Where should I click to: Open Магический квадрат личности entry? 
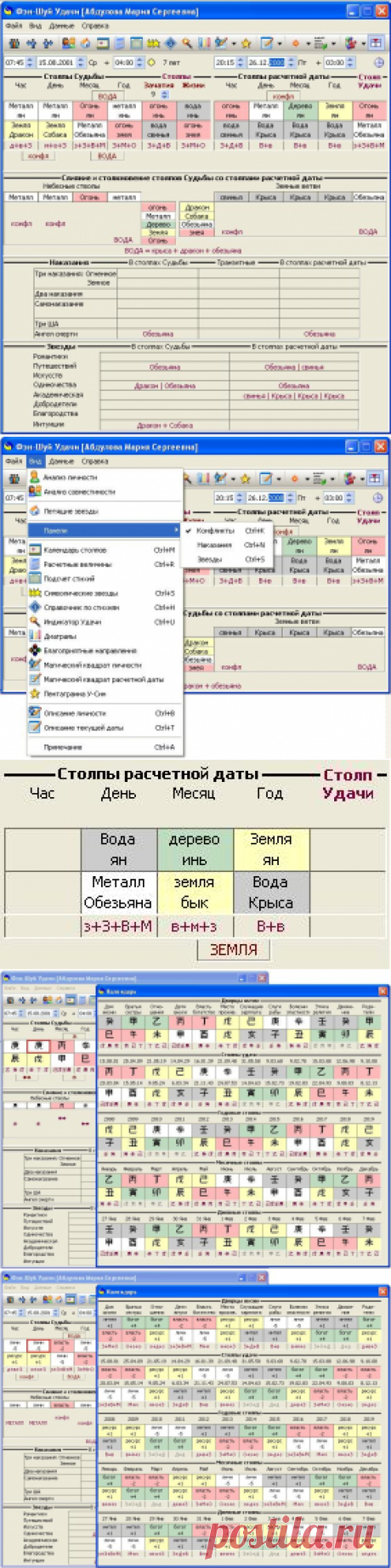(x=105, y=665)
